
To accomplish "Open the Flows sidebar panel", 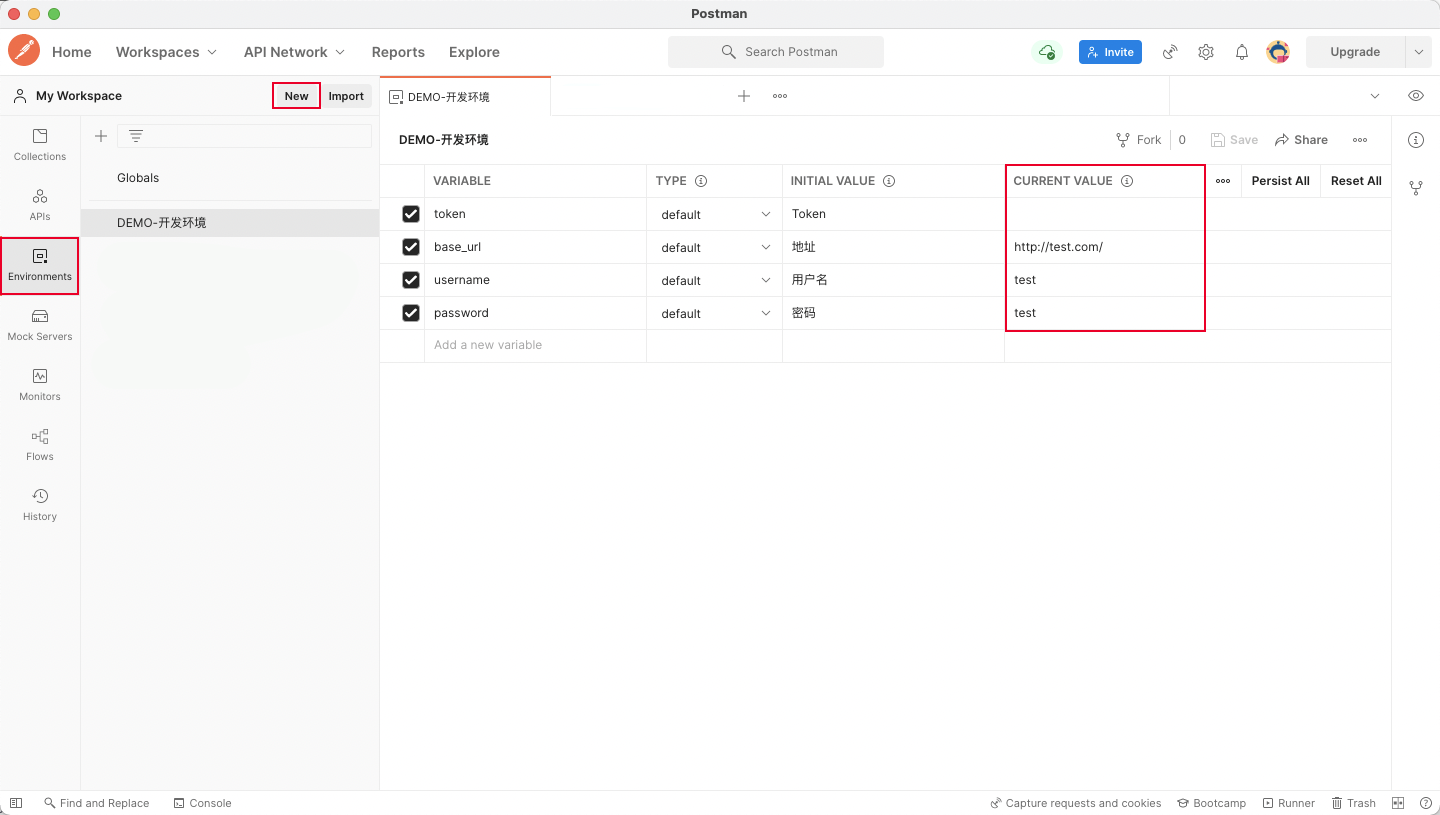I will 40,445.
